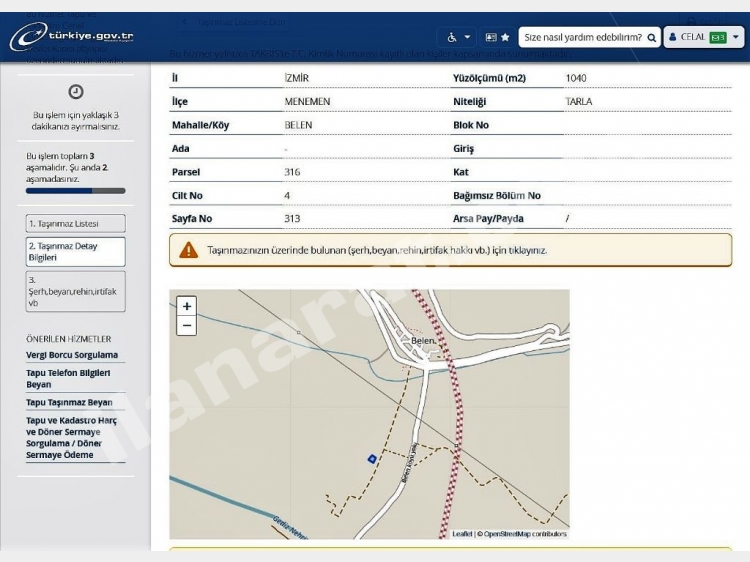
Task: Click the OpenStreetMap contributors link
Action: click(525, 534)
